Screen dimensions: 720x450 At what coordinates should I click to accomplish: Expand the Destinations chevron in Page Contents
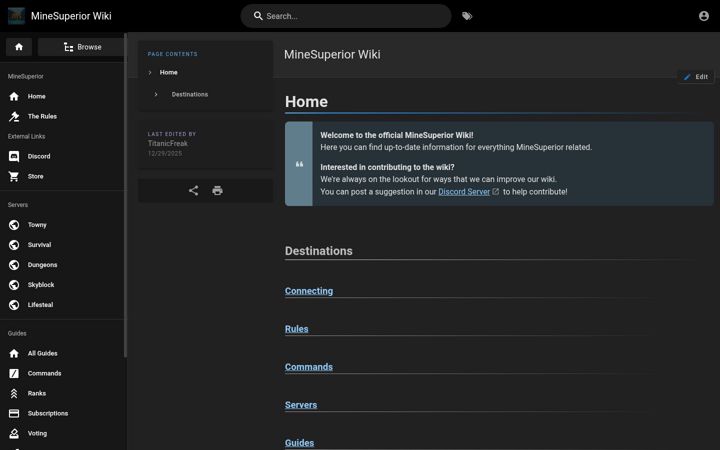tap(156, 95)
